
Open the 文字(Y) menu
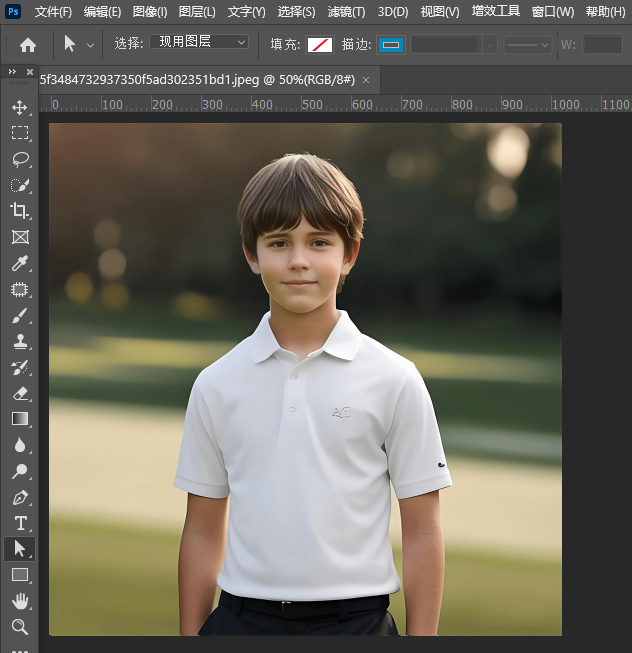(246, 12)
